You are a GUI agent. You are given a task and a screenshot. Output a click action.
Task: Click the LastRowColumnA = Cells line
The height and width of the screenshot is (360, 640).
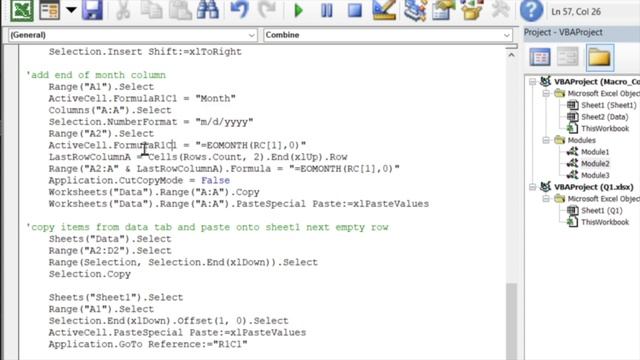coord(198,157)
